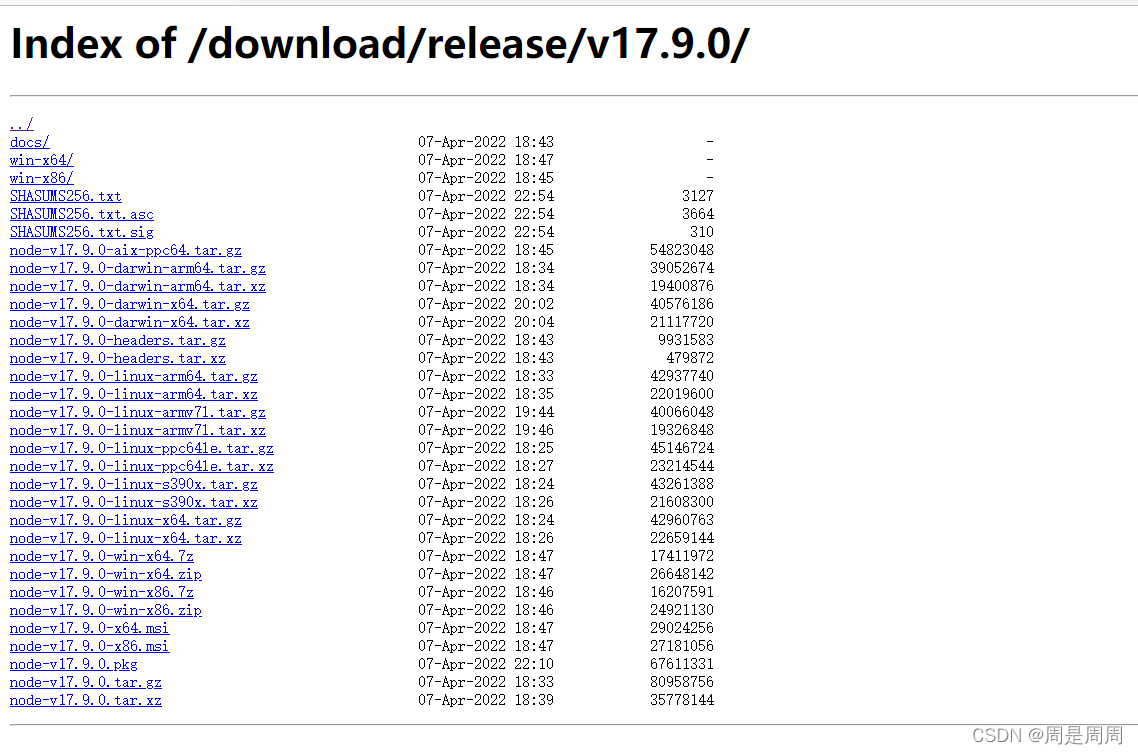Viewport: 1138px width, 755px height.
Task: Download node-v17.9.0-linux-ppc64le.tar.xz
Action: point(142,467)
